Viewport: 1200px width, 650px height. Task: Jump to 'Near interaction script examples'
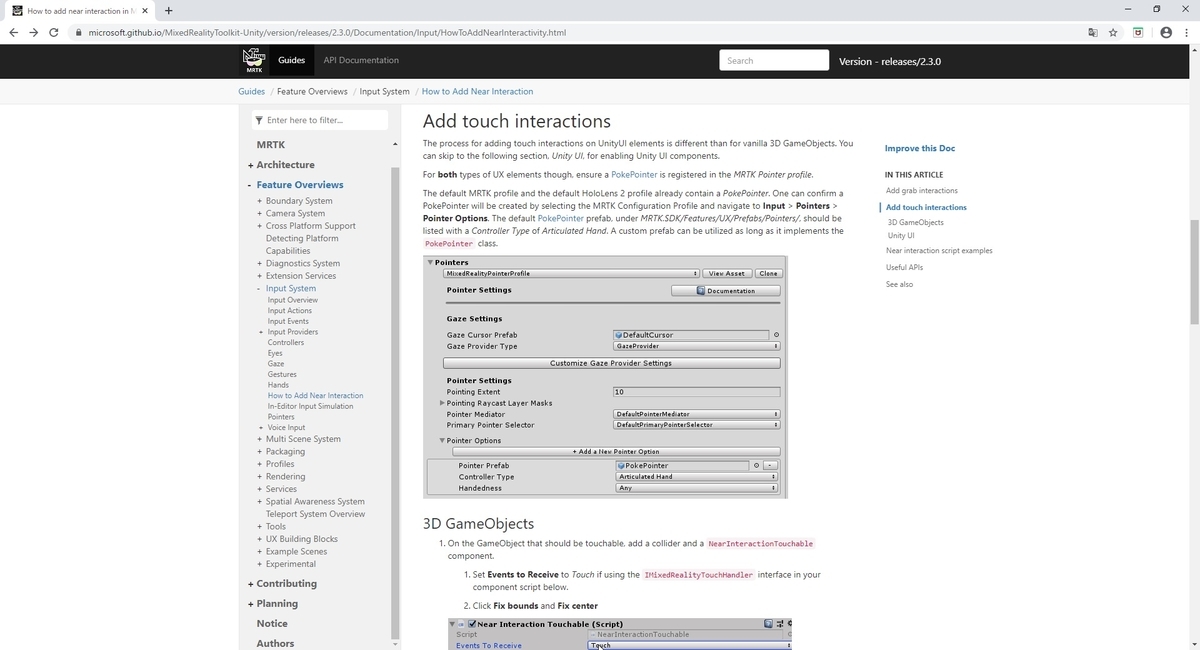coord(939,251)
